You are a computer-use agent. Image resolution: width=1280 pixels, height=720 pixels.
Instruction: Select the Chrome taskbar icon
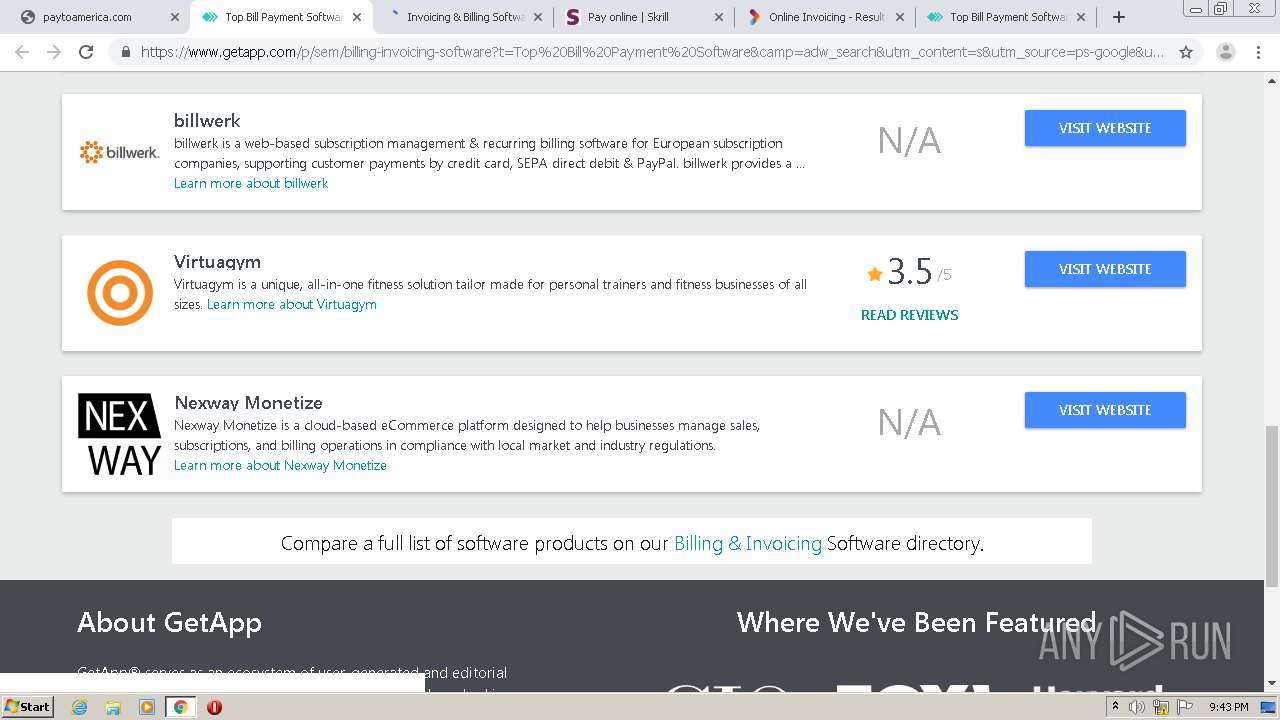180,707
